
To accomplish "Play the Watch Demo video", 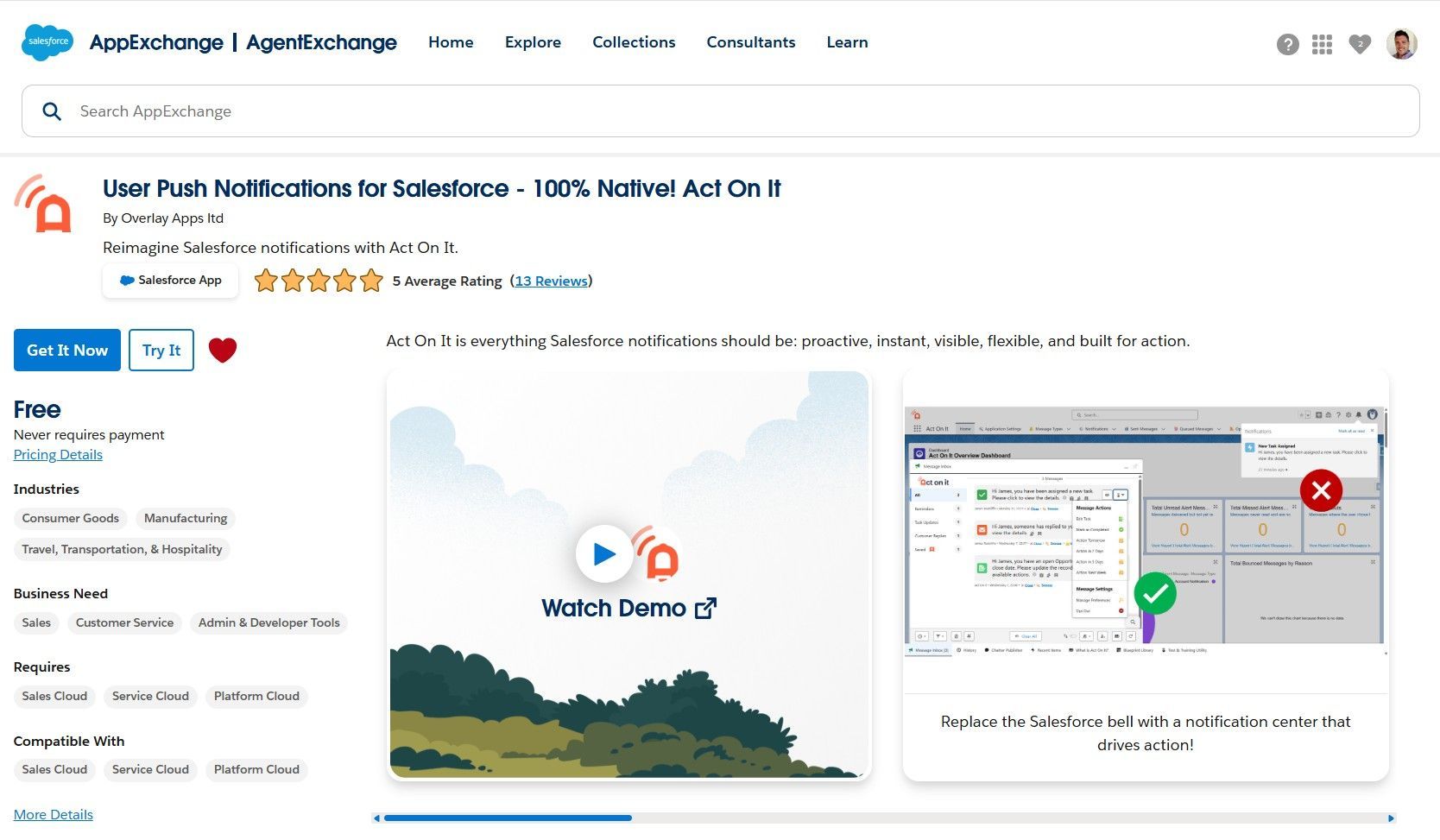I will [603, 553].
